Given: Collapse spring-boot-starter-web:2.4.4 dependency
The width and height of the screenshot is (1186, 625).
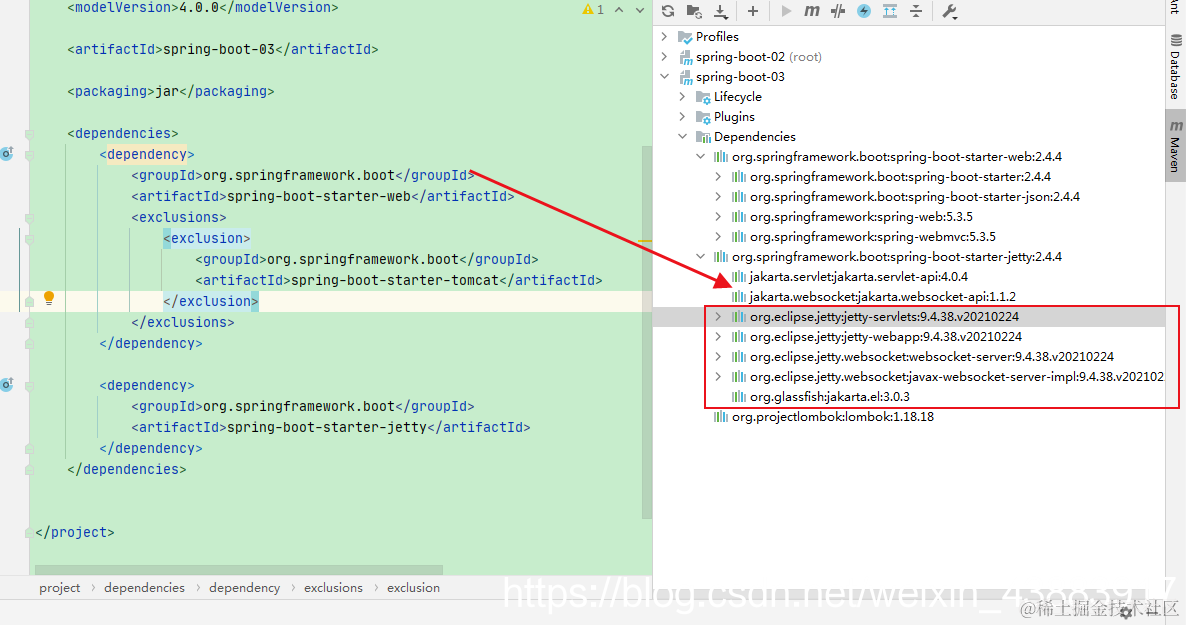Looking at the screenshot, I should click(700, 157).
